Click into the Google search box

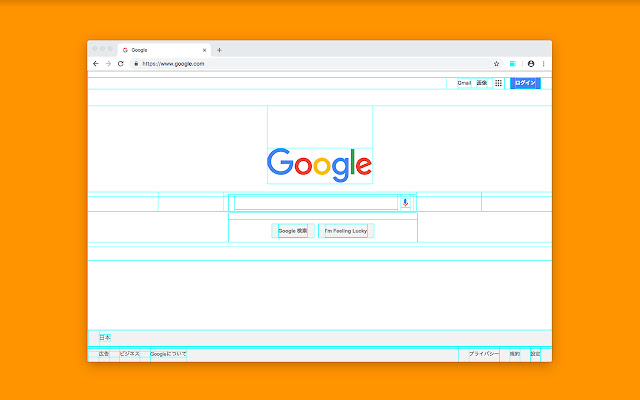click(316, 203)
